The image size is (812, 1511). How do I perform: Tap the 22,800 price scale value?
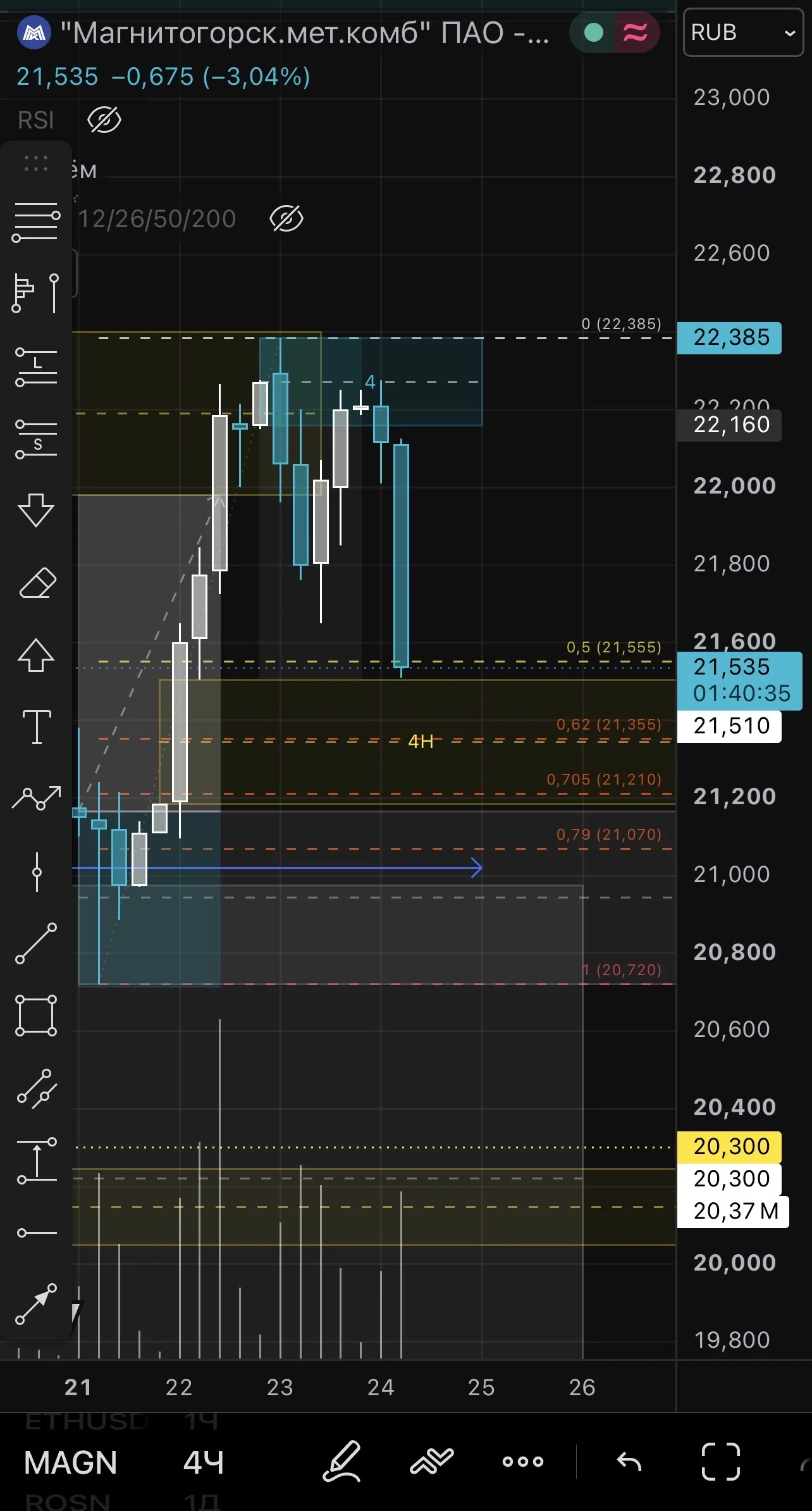(x=734, y=175)
